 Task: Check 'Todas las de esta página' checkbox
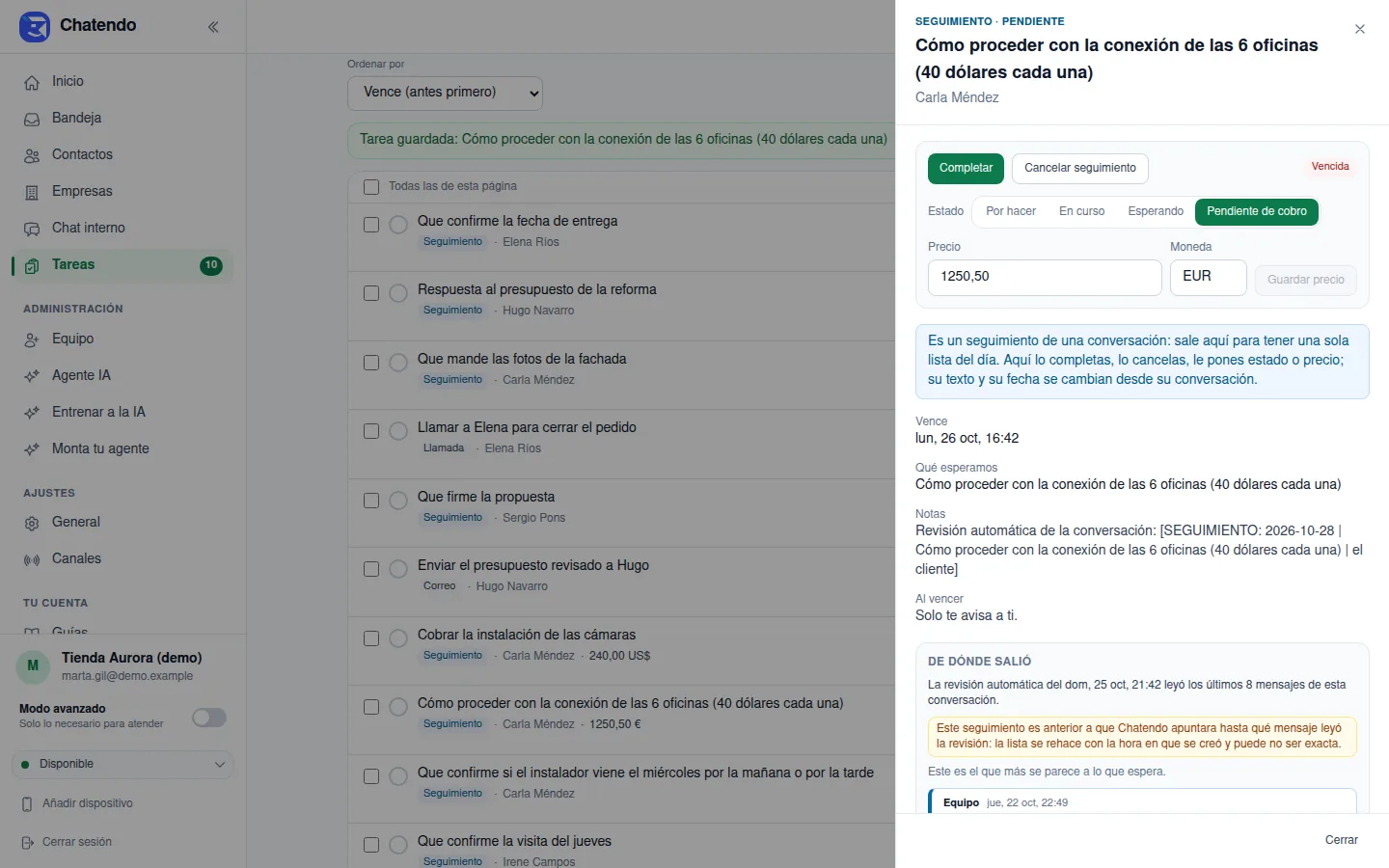pos(371,186)
